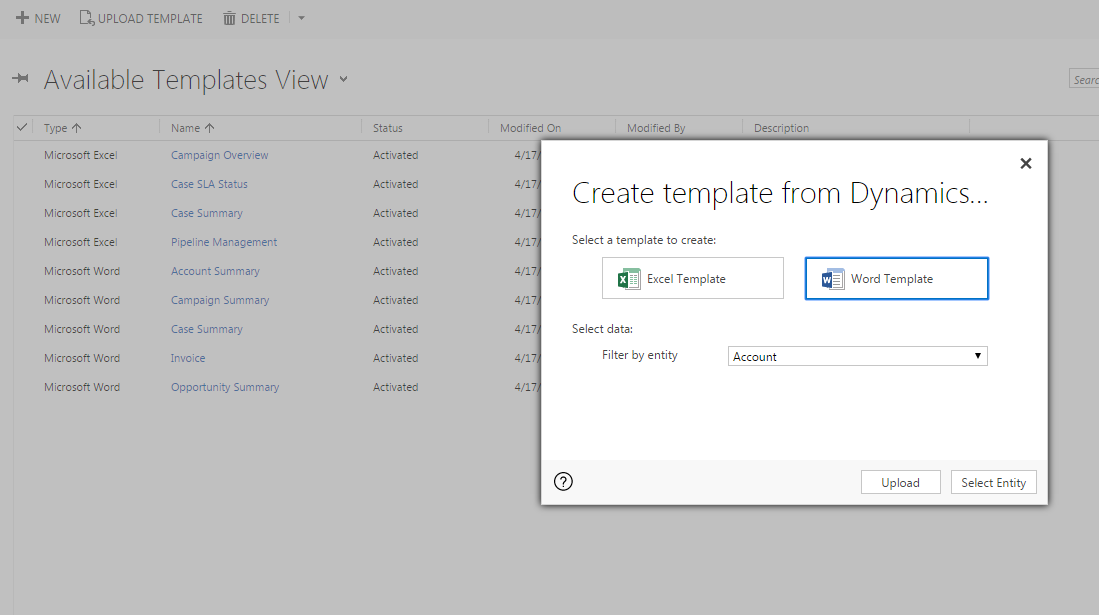
Task: Toggle the select-all rows checkmark
Action: 22,128
